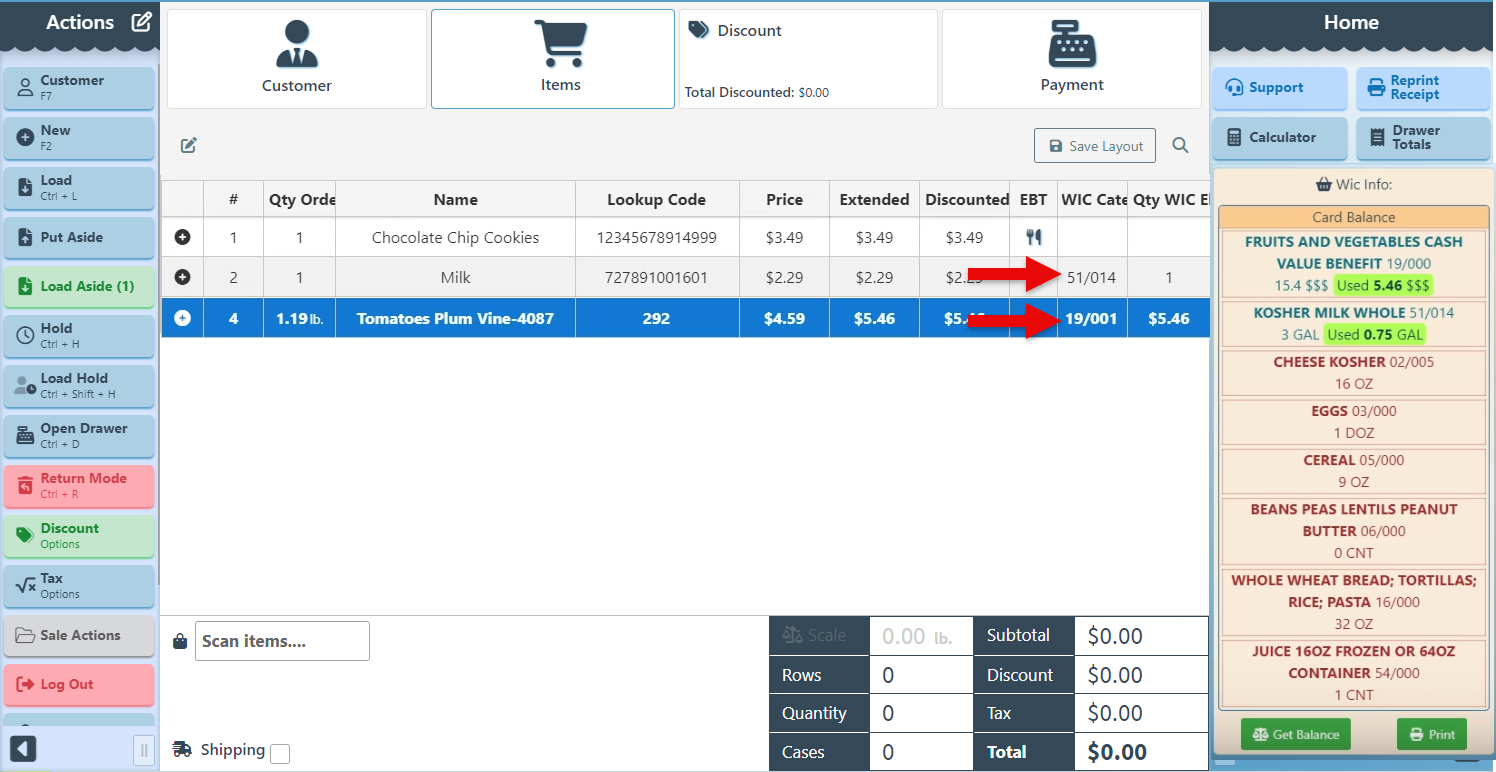Expand the Chocolate Chip Cookies row
Image resolution: width=1496 pixels, height=772 pixels.
click(x=183, y=237)
